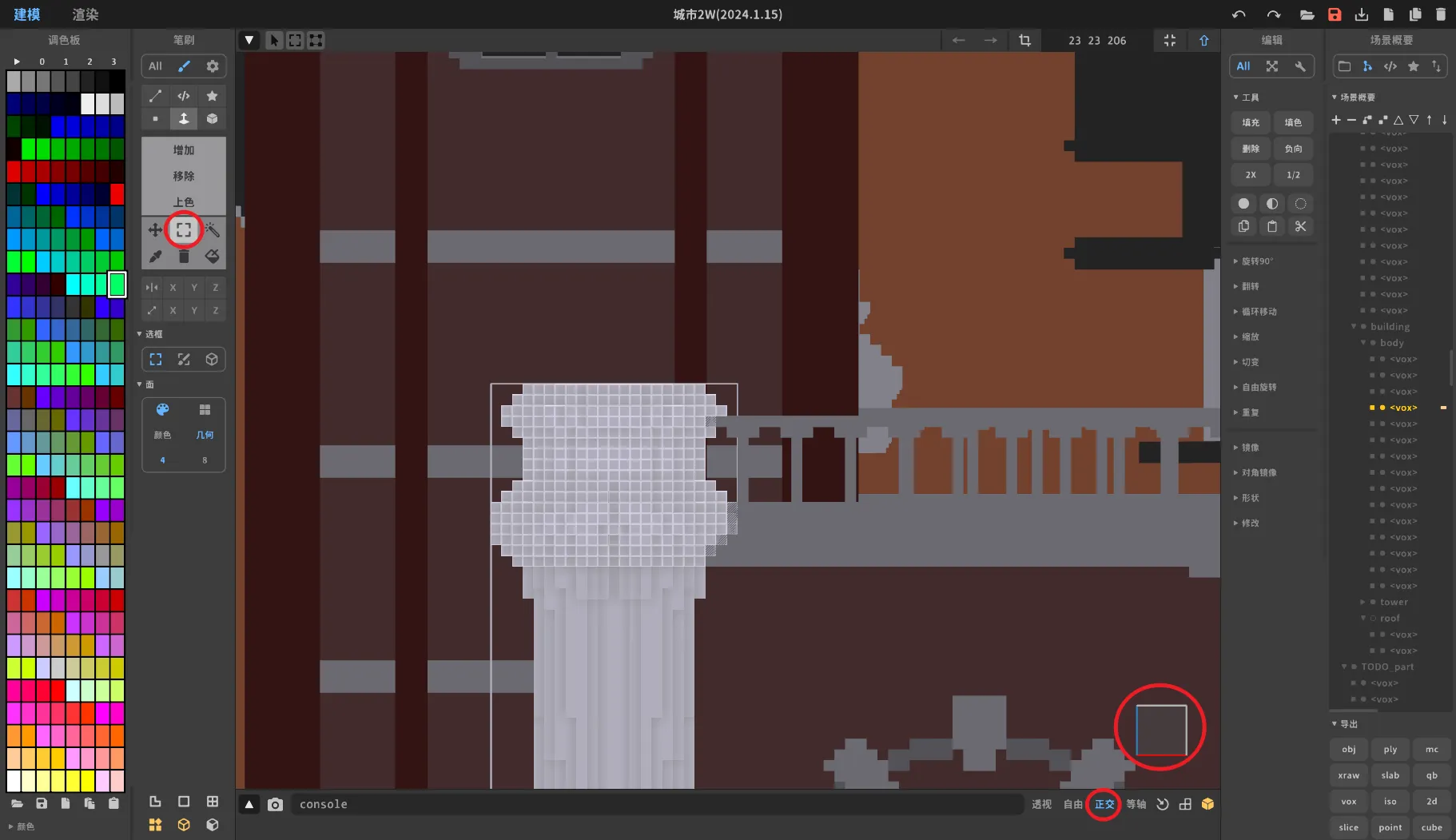Click the crop icon above viewport
The image size is (1456, 840).
tap(1024, 40)
